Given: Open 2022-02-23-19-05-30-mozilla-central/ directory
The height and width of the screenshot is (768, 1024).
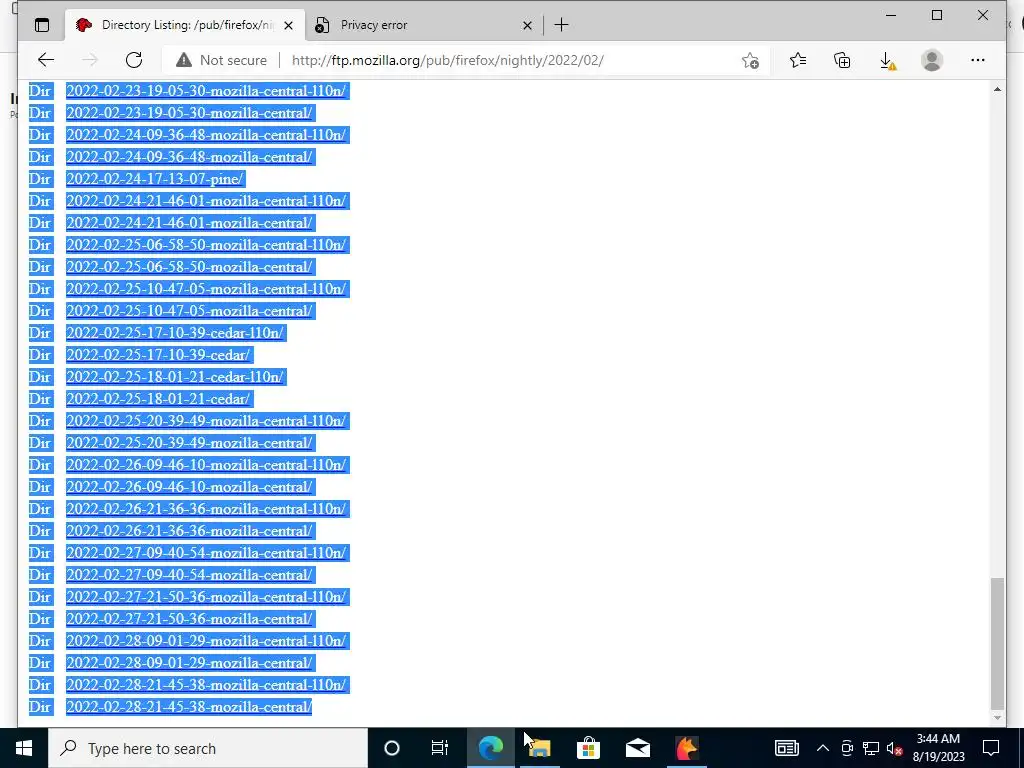Looking at the screenshot, I should pos(189,113).
